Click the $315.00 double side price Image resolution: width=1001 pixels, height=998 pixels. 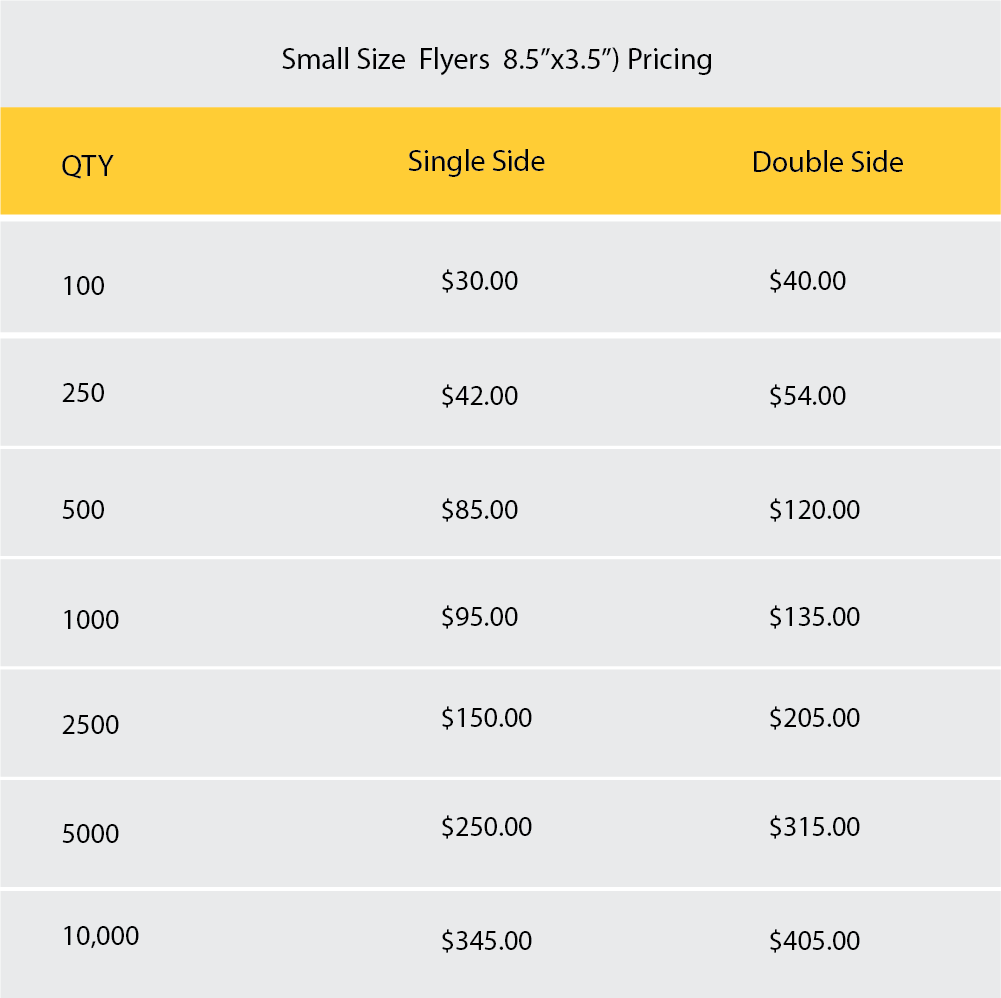tap(814, 827)
